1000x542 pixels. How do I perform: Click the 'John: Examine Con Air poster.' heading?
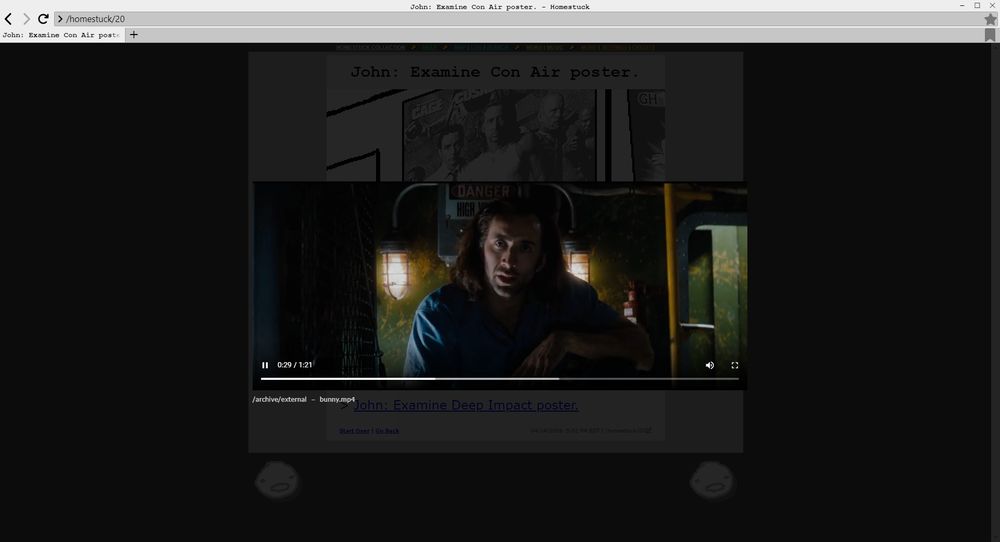(x=495, y=72)
